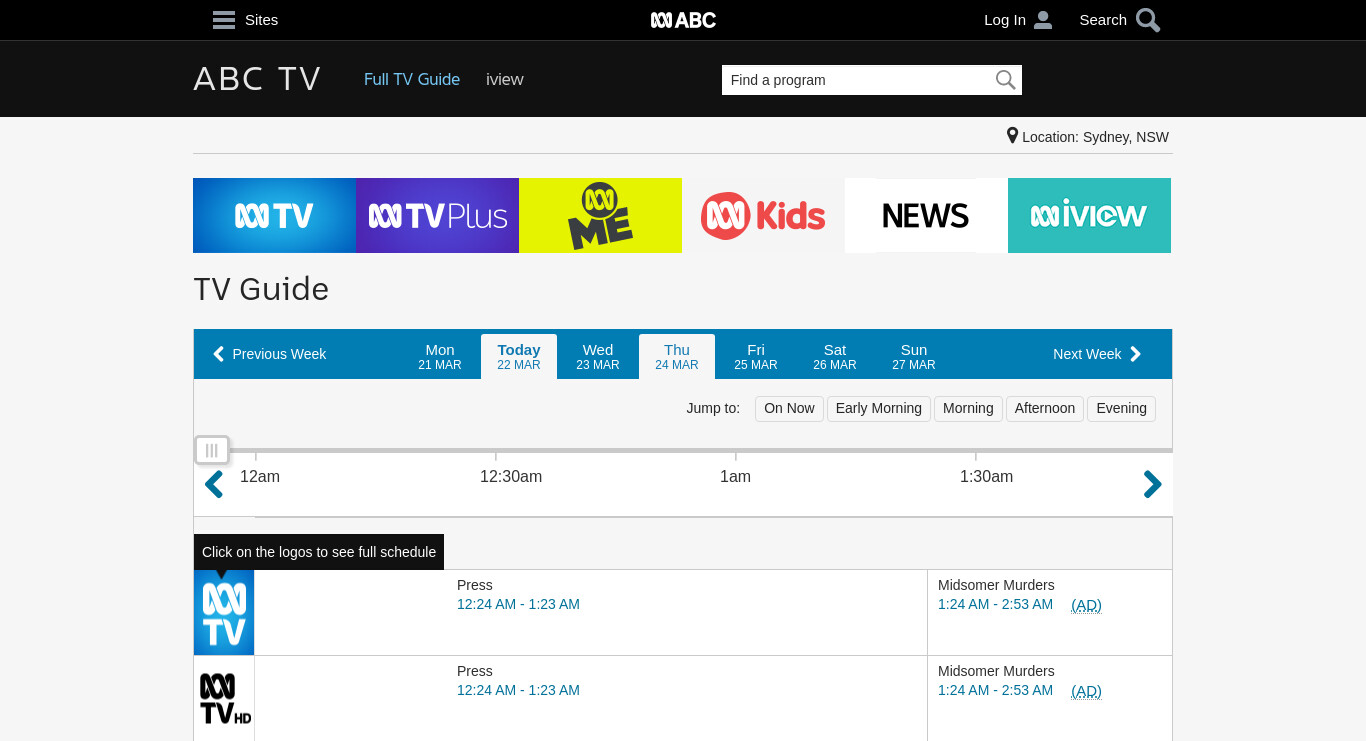Select the Thu 24 MAR tab

[x=677, y=356]
